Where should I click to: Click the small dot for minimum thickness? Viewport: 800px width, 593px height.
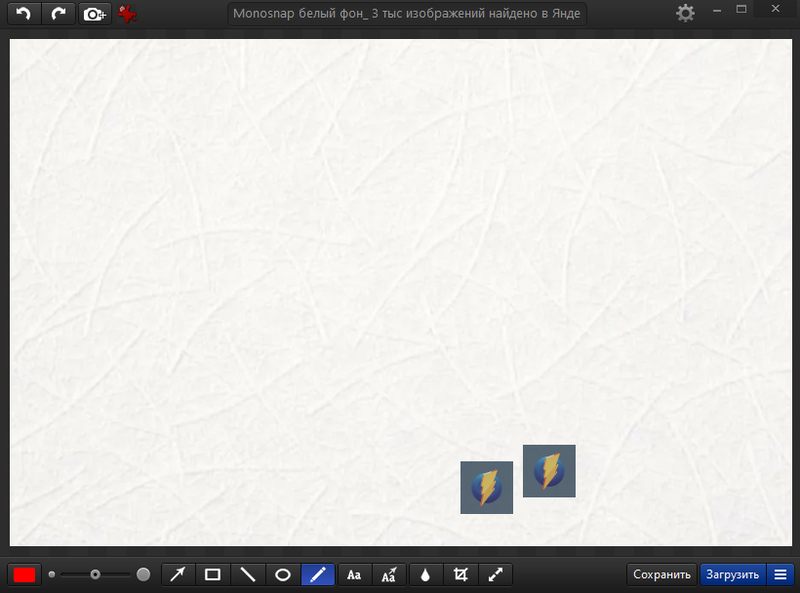(52, 575)
